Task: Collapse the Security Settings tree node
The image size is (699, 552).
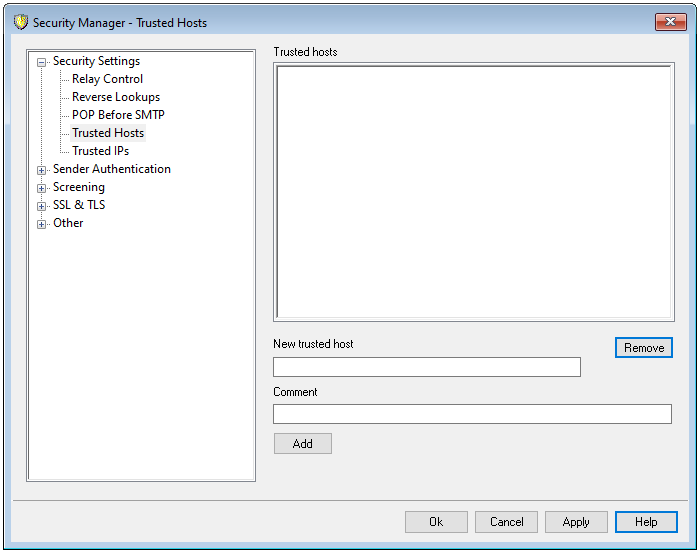Action: point(42,62)
